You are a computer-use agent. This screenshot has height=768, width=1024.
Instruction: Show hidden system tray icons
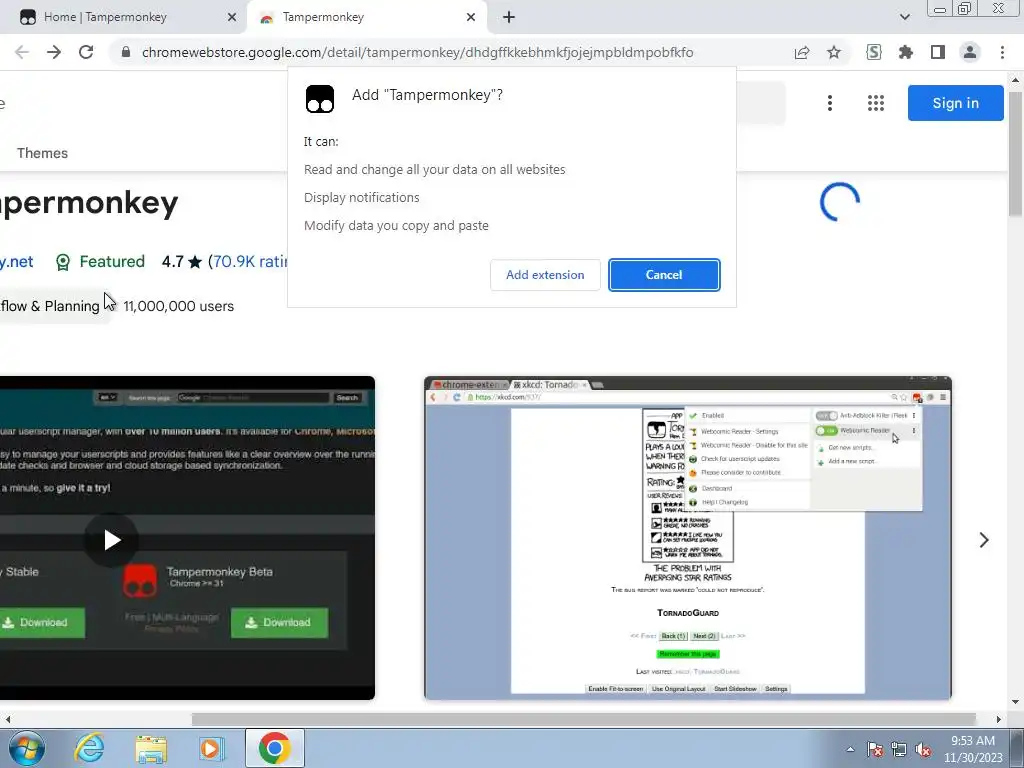click(850, 749)
